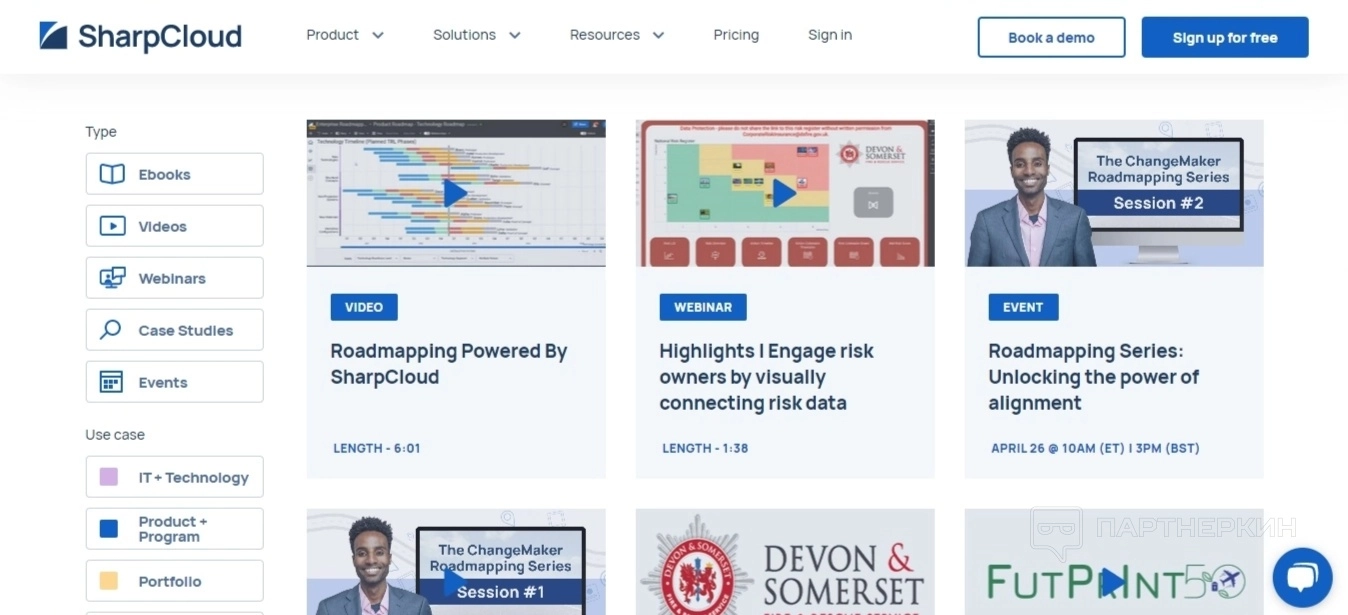
Task: Play the Roadmapping Powered By SharpCloud video
Action: 455,193
